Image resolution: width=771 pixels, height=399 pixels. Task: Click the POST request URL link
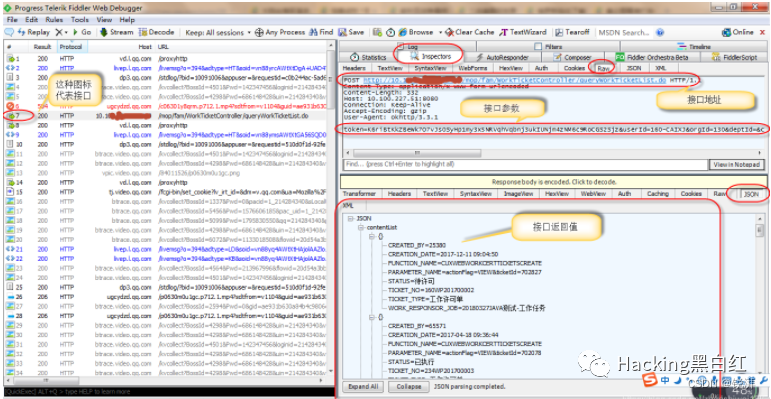[514, 80]
